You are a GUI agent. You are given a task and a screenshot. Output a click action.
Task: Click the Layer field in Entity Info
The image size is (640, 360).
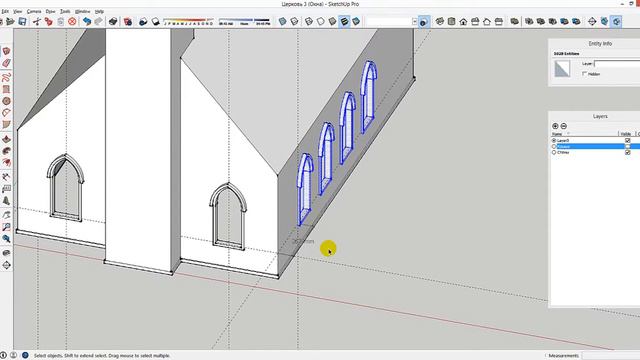click(617, 64)
